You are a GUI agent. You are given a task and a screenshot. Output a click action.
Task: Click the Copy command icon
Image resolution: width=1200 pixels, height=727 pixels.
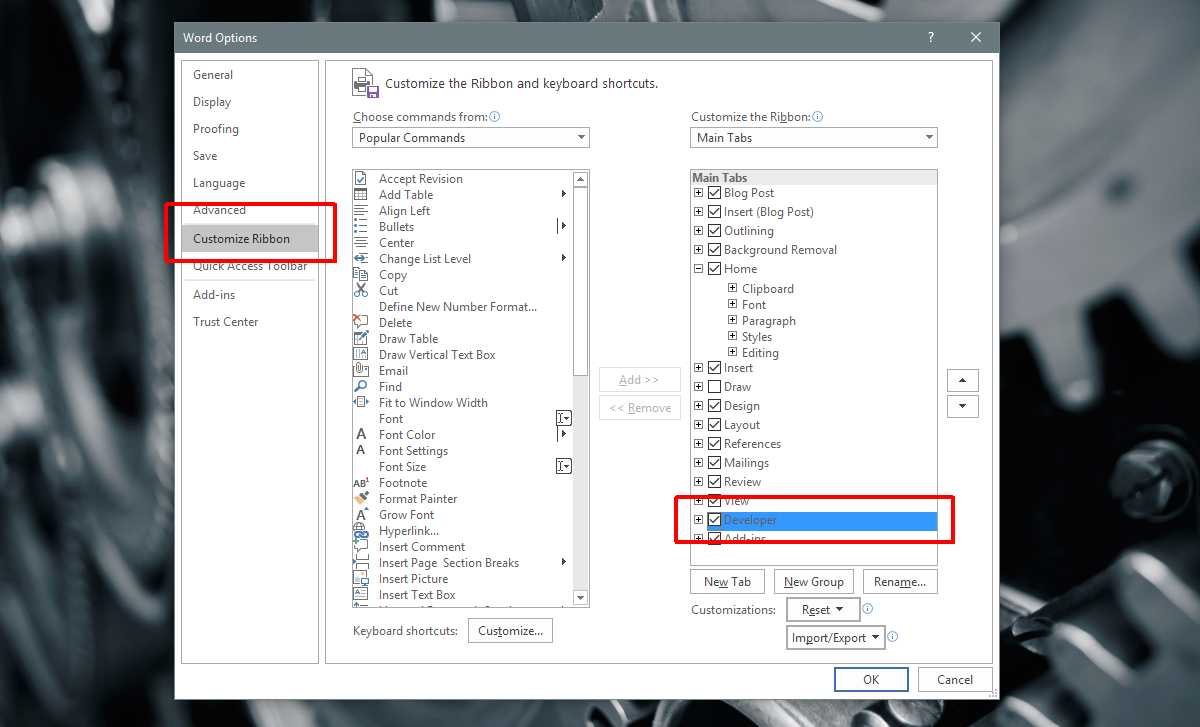click(361, 275)
